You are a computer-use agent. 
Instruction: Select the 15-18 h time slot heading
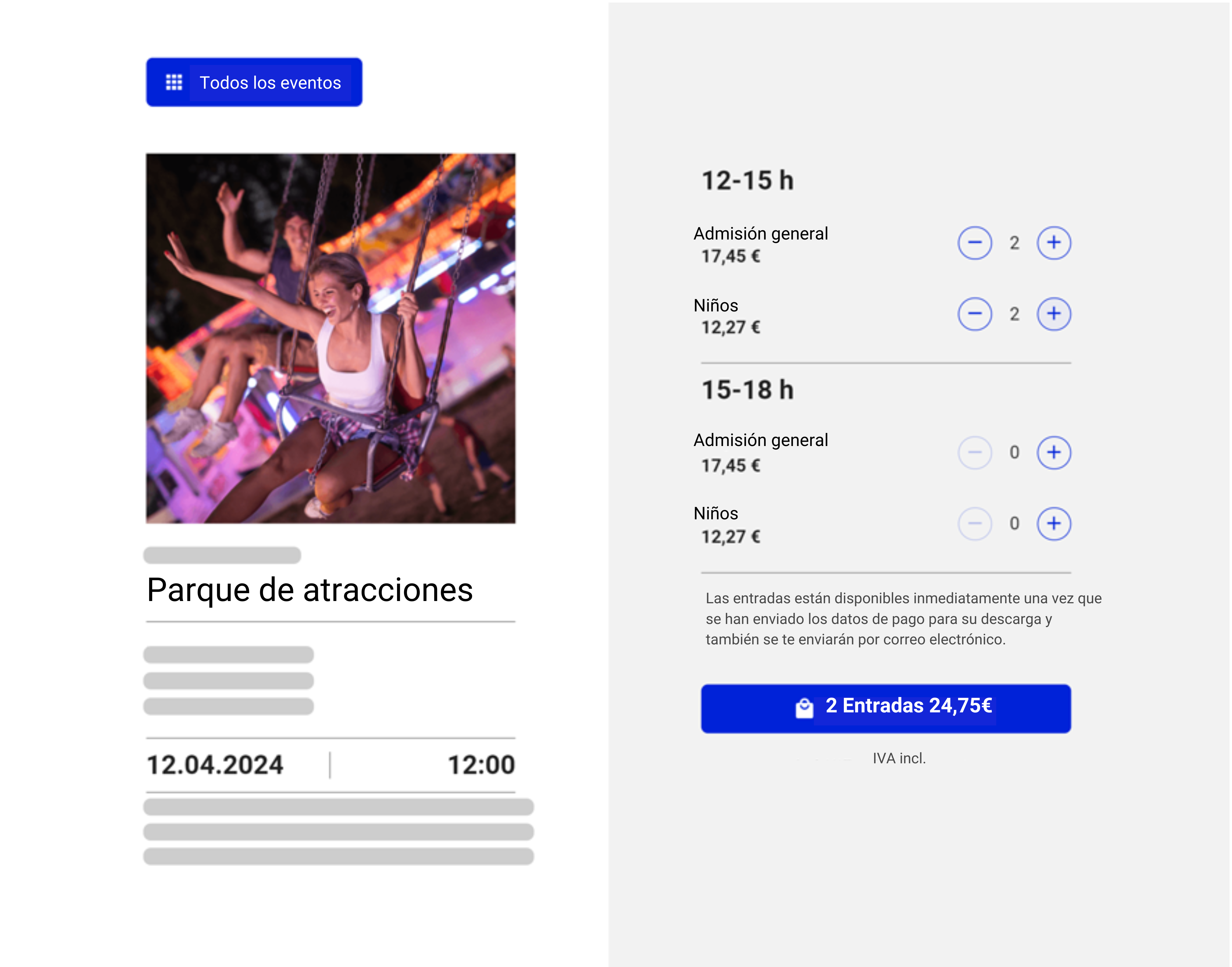pos(747,389)
